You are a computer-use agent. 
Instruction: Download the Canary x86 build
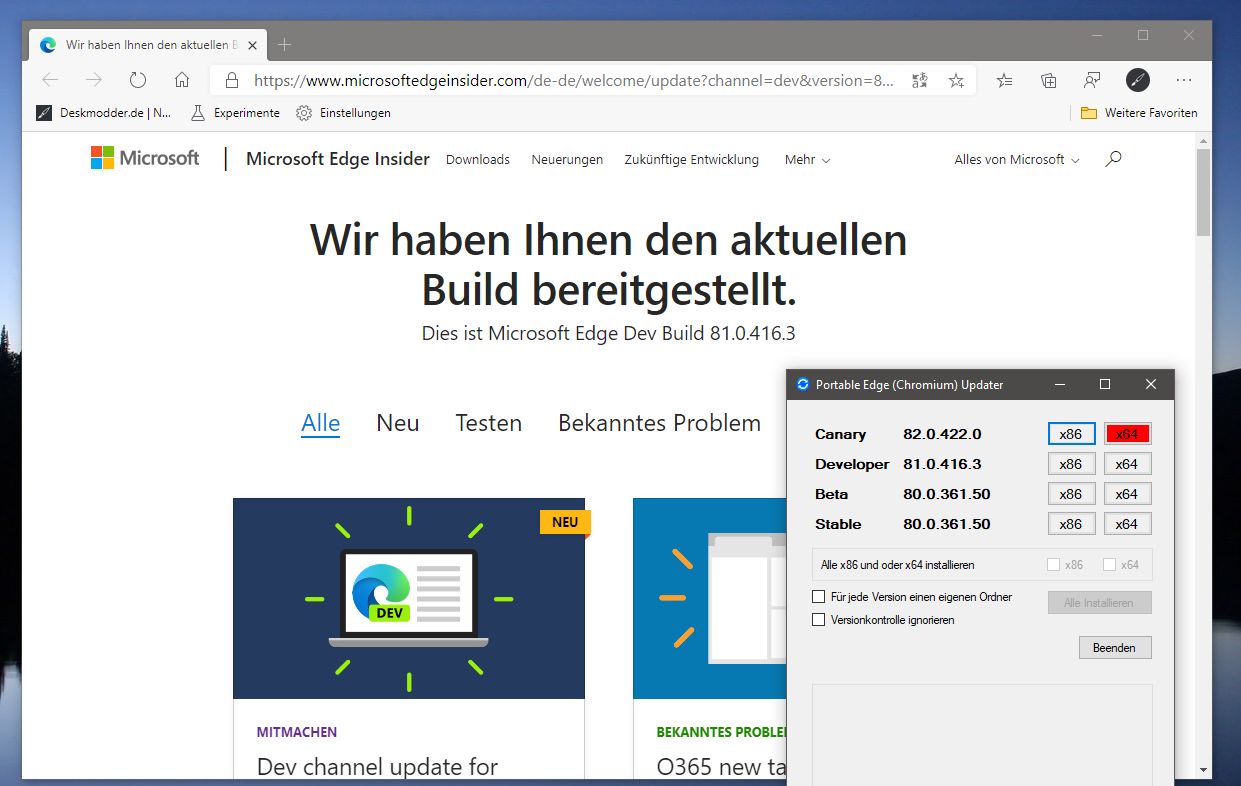1071,434
